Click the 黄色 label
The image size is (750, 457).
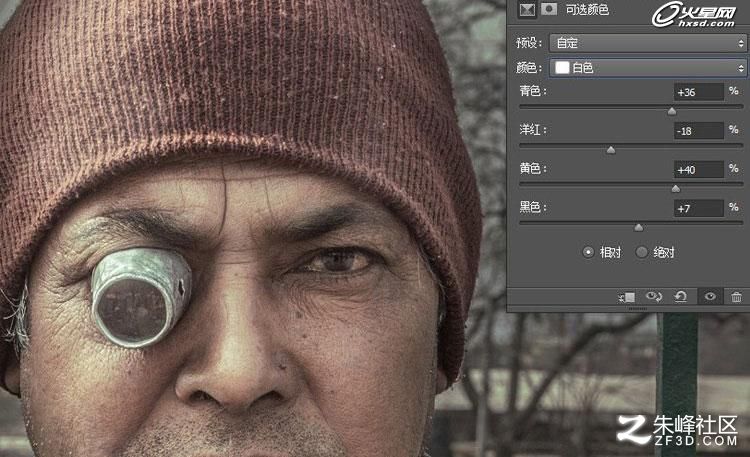pyautogui.click(x=532, y=168)
